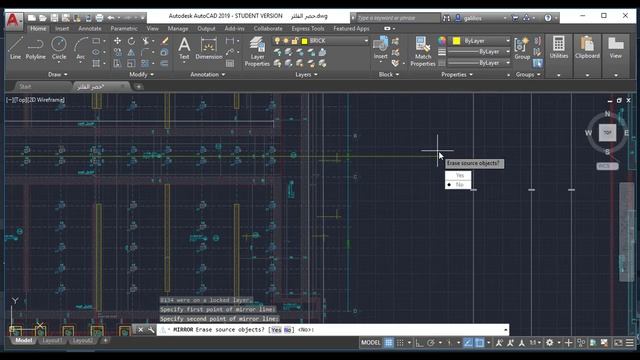Click the keyword search input field

pyautogui.click(x=397, y=18)
